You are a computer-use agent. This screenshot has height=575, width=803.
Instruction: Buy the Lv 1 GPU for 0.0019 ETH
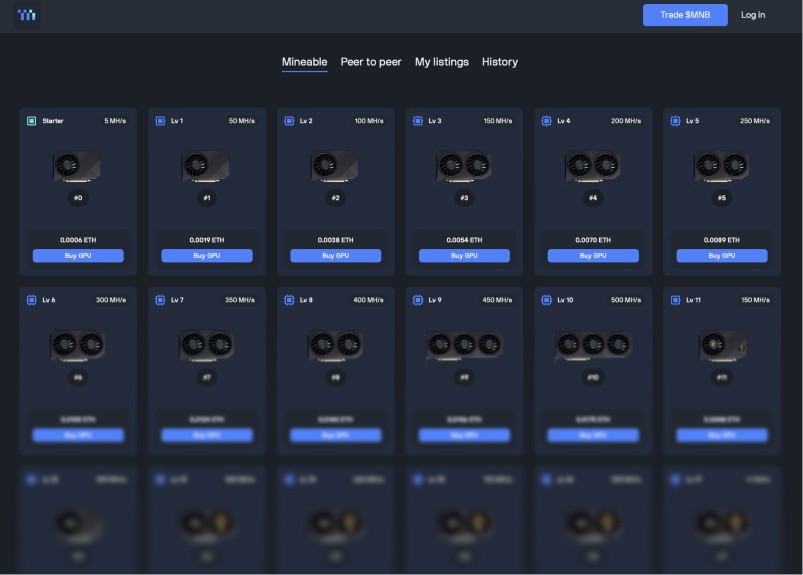click(x=207, y=255)
